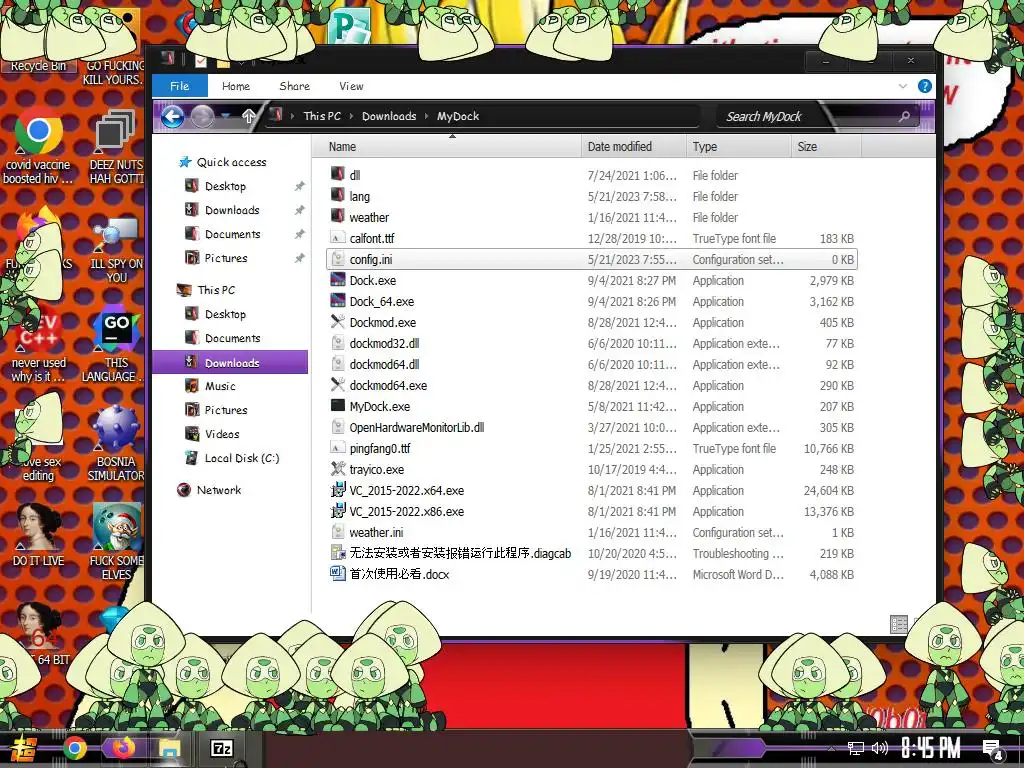Select the Dock_64.exe application icon
Viewport: 1024px width, 768px height.
pos(338,300)
